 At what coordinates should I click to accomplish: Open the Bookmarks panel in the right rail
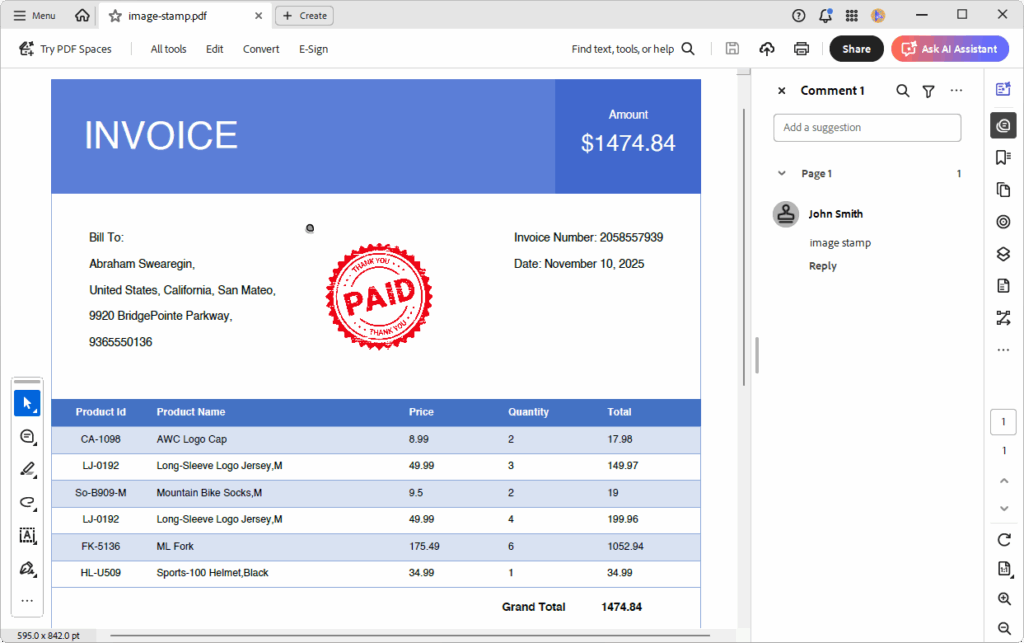tap(1003, 157)
